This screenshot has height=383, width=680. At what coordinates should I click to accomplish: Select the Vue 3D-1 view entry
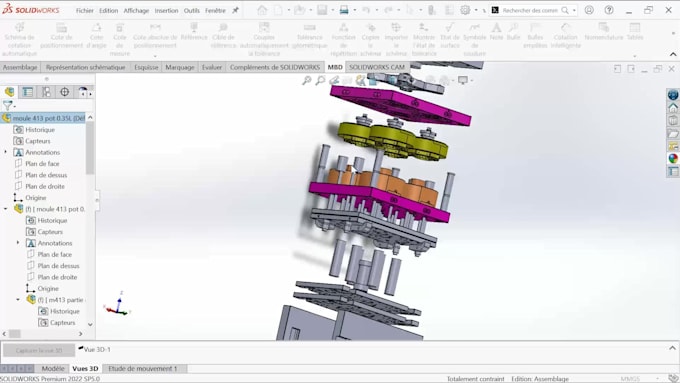[94, 349]
